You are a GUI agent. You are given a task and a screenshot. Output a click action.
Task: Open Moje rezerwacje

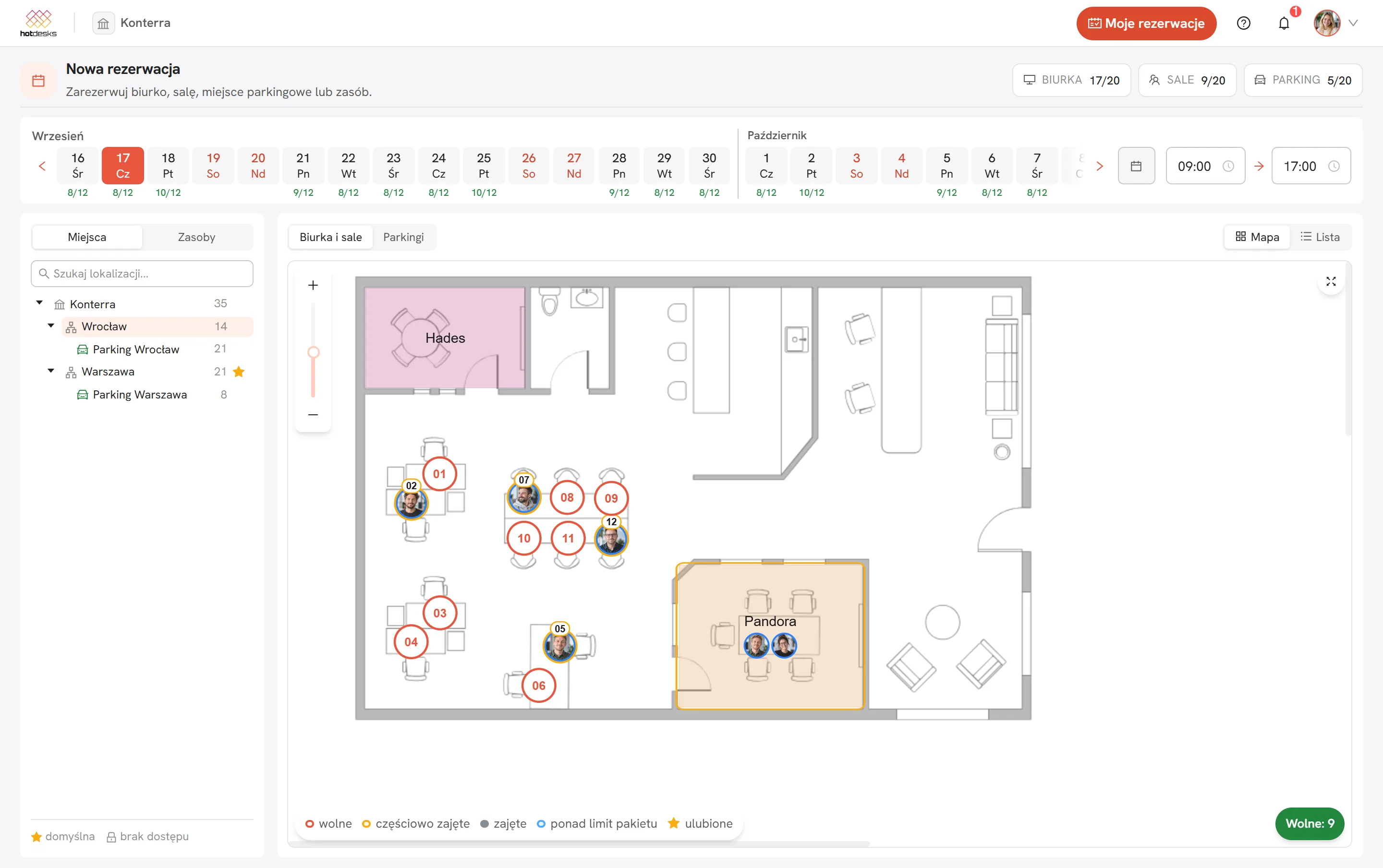[x=1146, y=24]
